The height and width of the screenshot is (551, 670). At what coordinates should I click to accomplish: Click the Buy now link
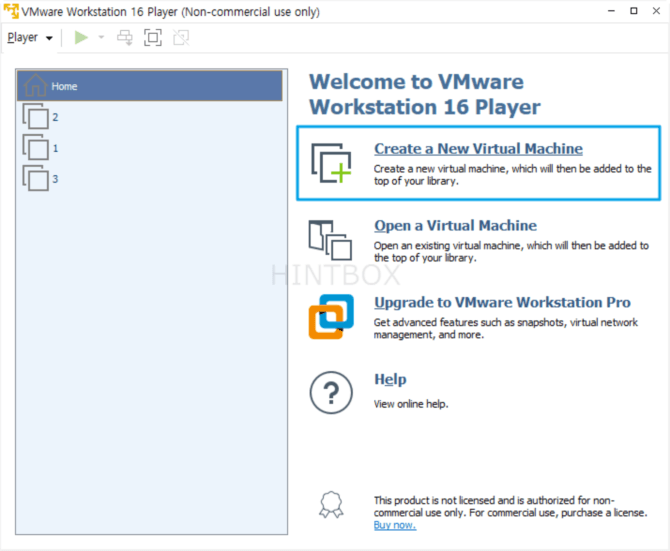395,525
